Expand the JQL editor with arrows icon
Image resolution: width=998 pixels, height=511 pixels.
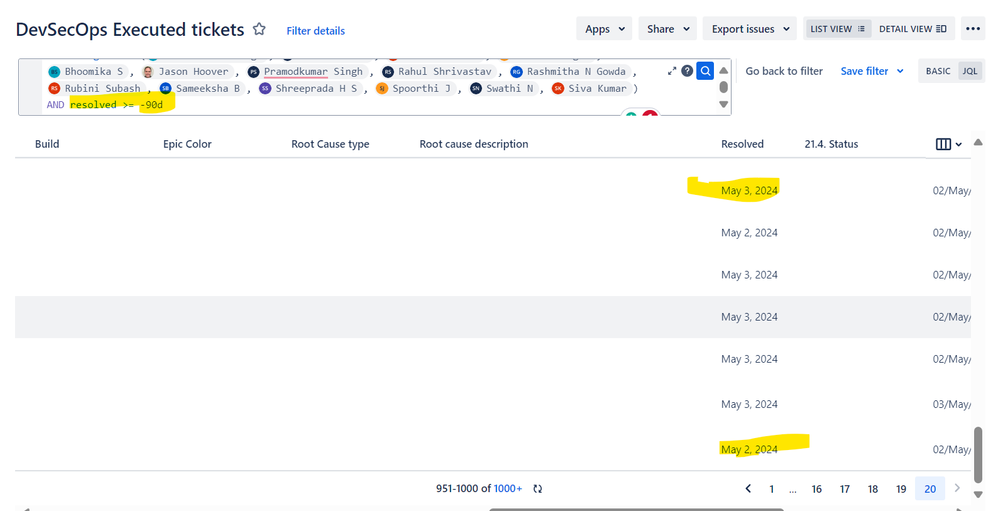click(672, 71)
